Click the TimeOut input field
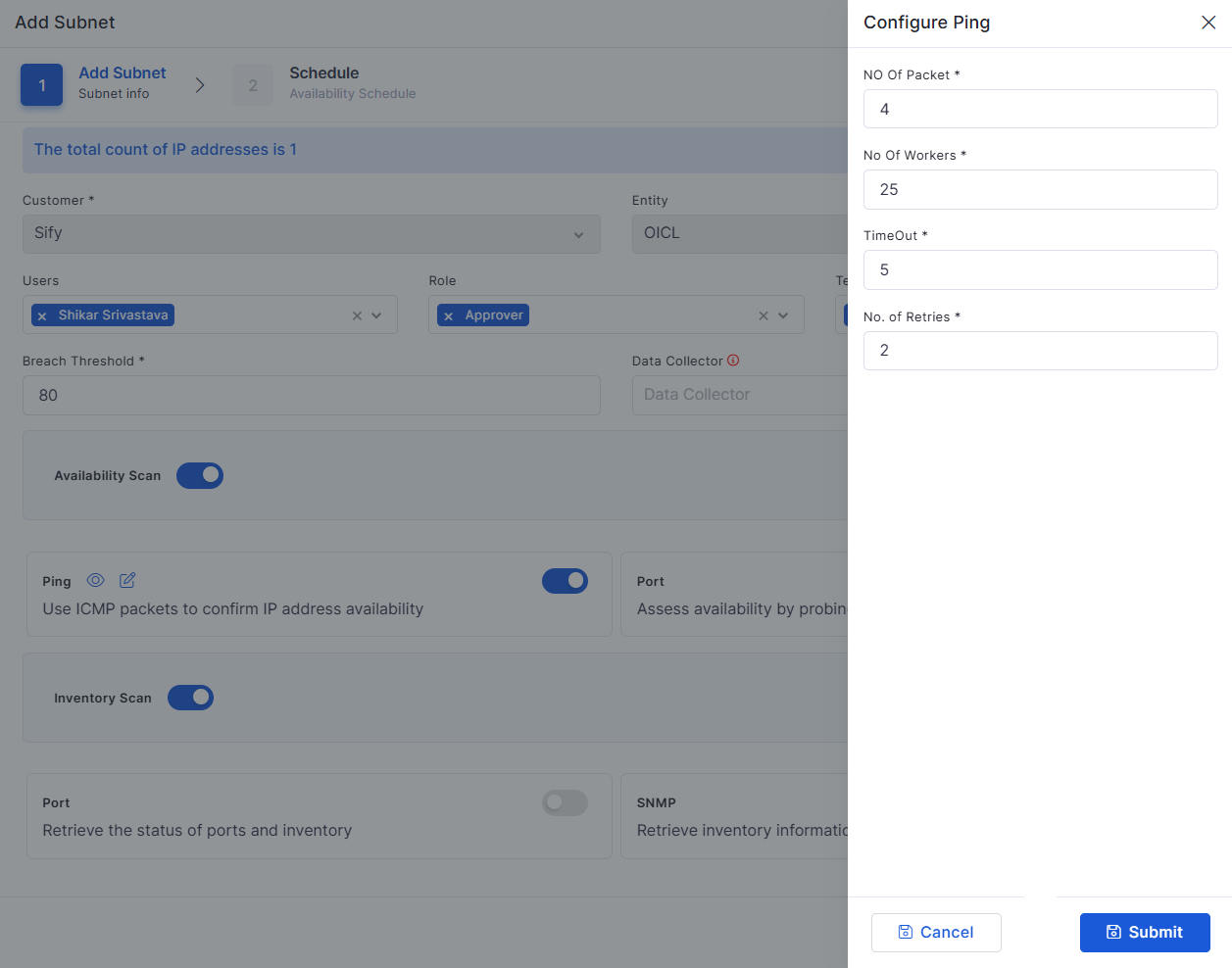This screenshot has height=968, width=1232. pyautogui.click(x=1040, y=269)
